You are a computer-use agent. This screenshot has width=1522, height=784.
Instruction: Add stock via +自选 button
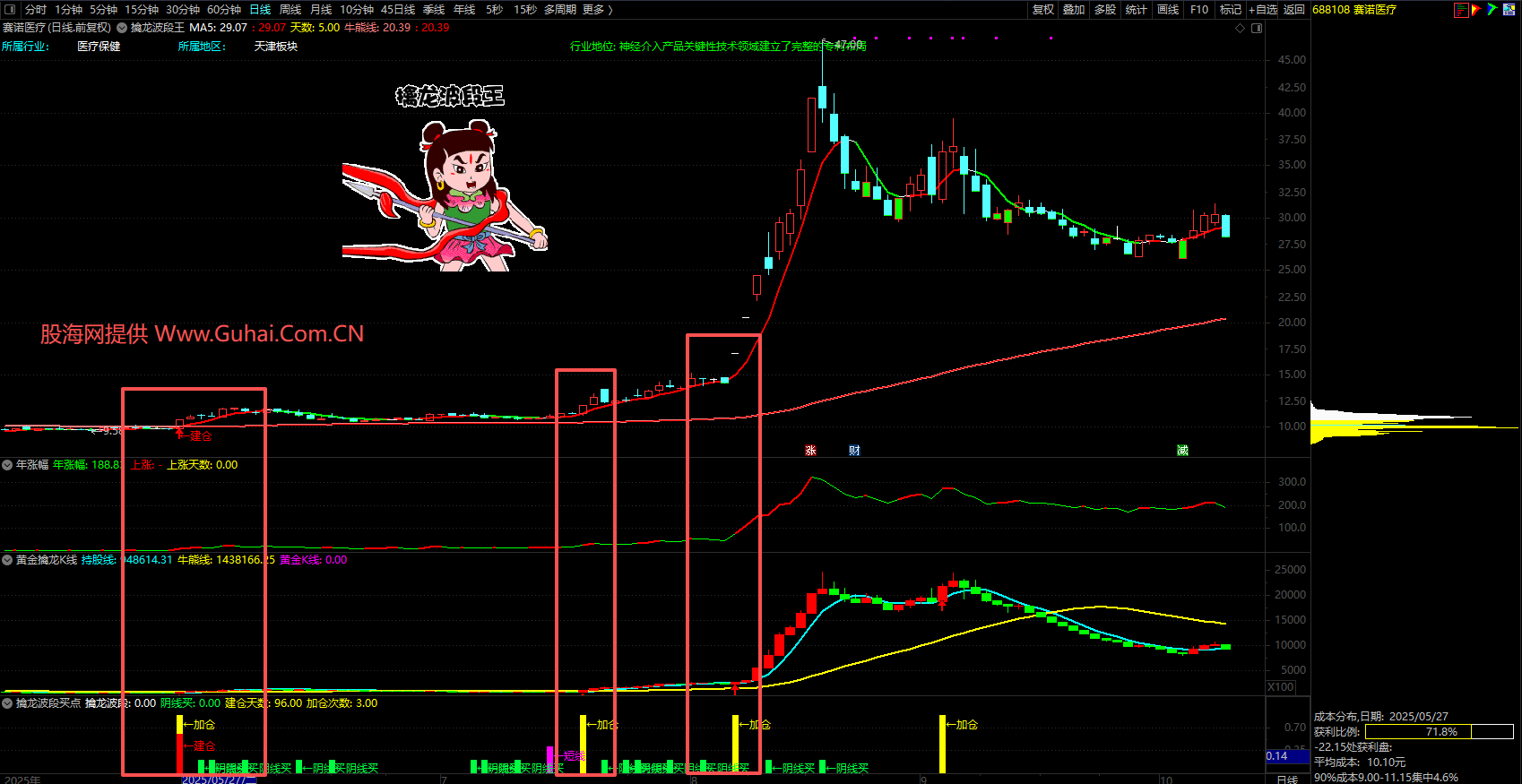click(x=1263, y=10)
